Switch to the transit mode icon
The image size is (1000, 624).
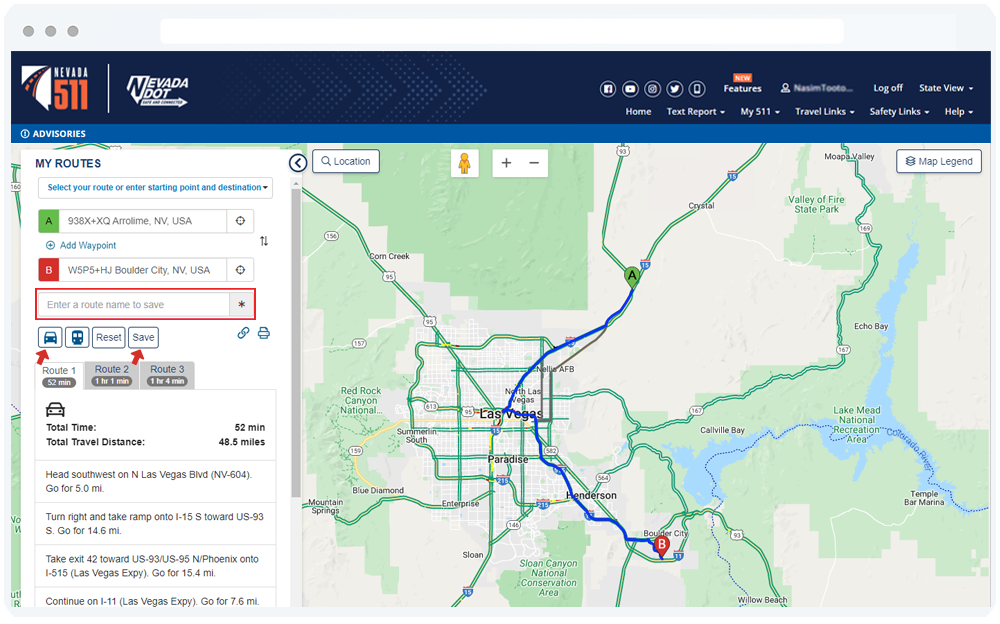[77, 337]
